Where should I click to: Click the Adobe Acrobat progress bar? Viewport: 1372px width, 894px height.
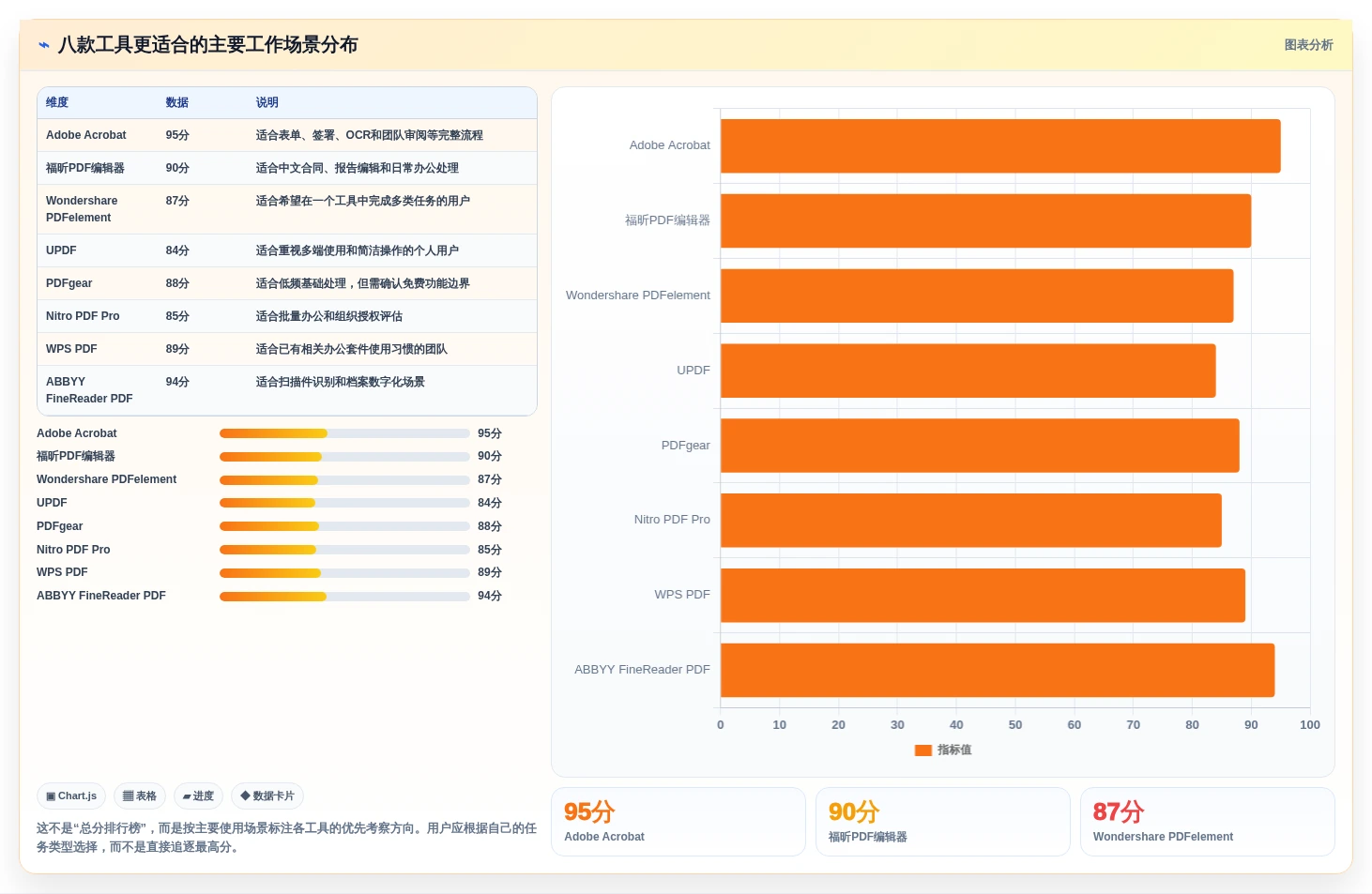point(344,433)
